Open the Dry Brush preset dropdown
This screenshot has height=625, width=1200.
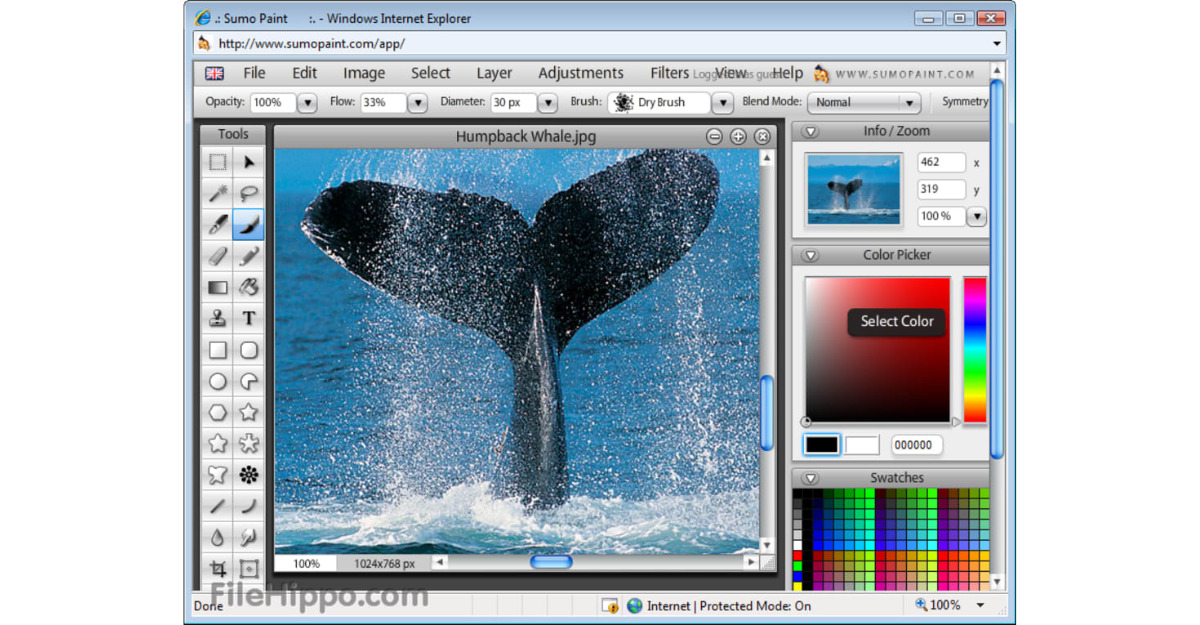pyautogui.click(x=723, y=102)
